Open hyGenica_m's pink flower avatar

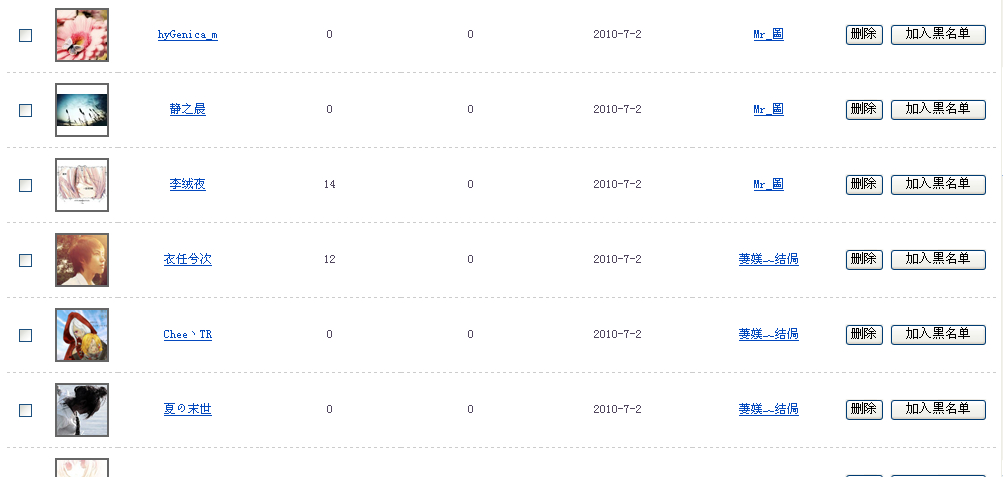point(82,35)
